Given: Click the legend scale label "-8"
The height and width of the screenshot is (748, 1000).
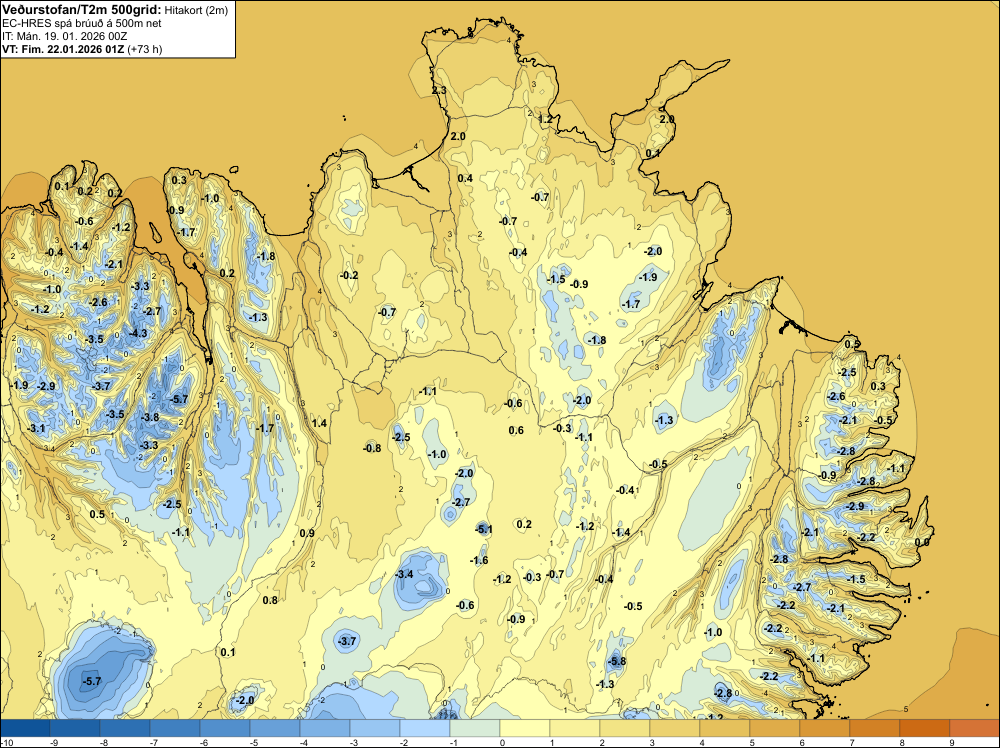Looking at the screenshot, I should [x=102, y=742].
